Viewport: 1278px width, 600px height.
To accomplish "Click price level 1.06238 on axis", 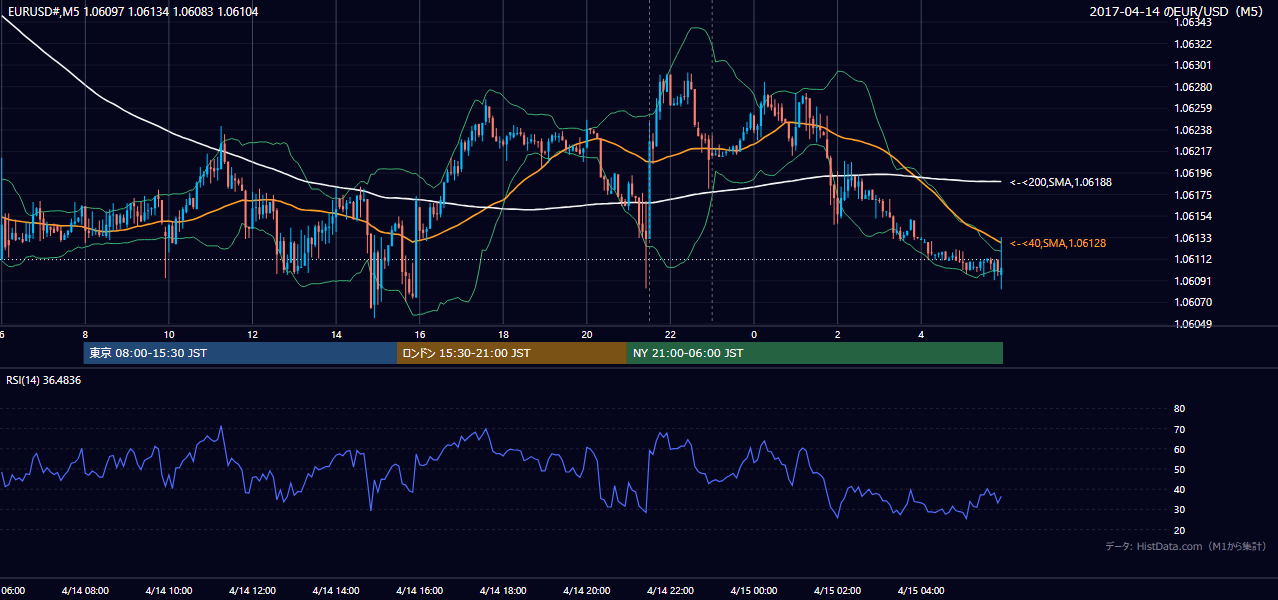I will pyautogui.click(x=1193, y=130).
